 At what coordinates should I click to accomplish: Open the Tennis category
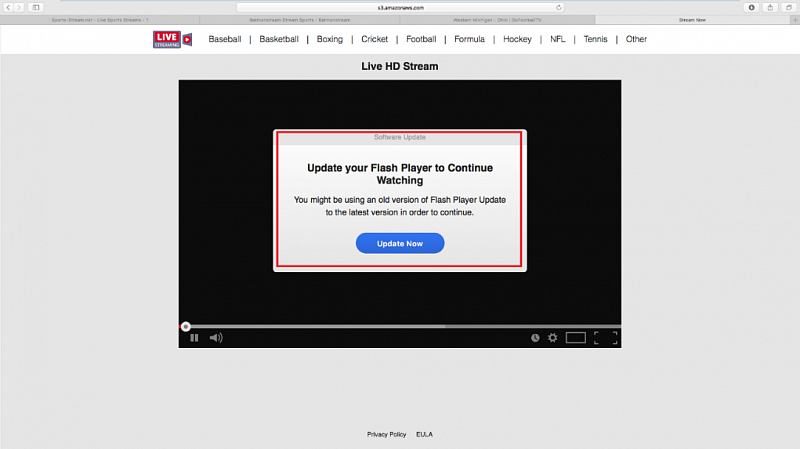tap(595, 39)
